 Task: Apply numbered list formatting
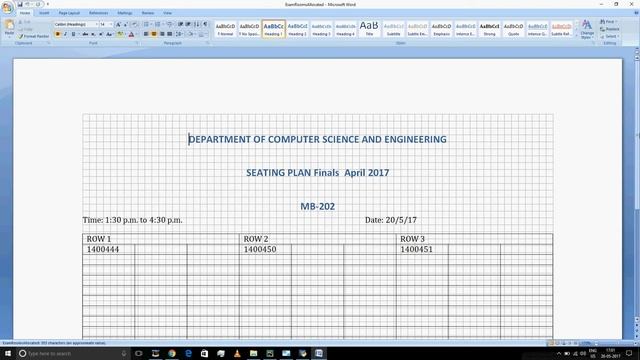click(158, 24)
